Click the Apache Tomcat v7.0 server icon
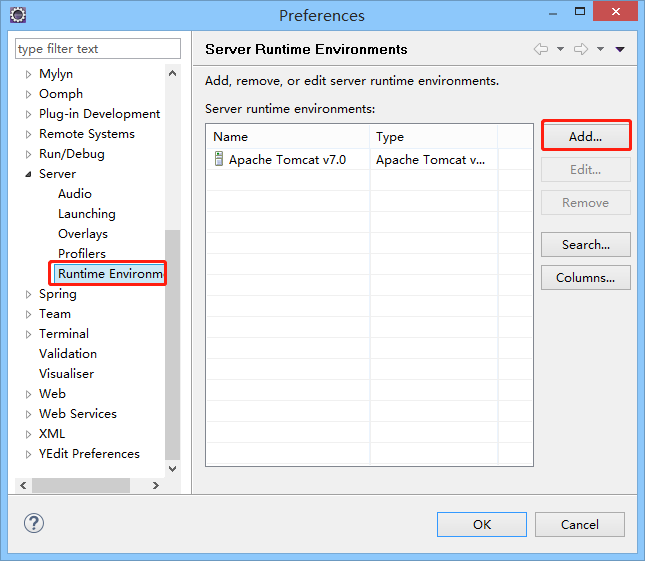 point(219,159)
